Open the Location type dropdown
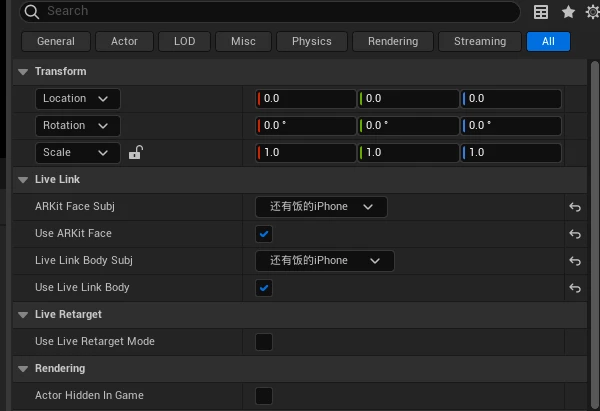 [77, 99]
